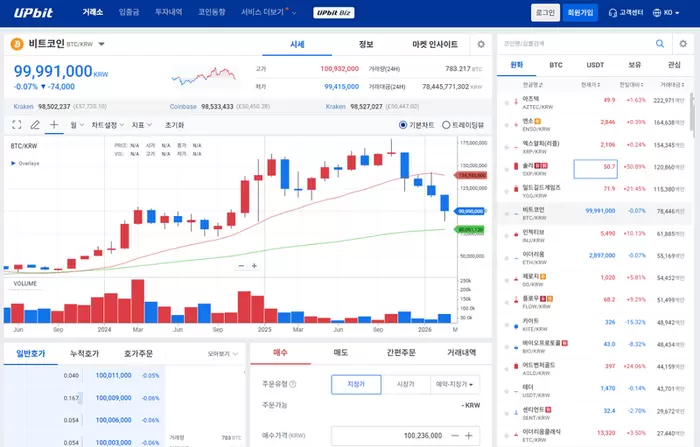Click the 회원가입 button

click(x=579, y=13)
